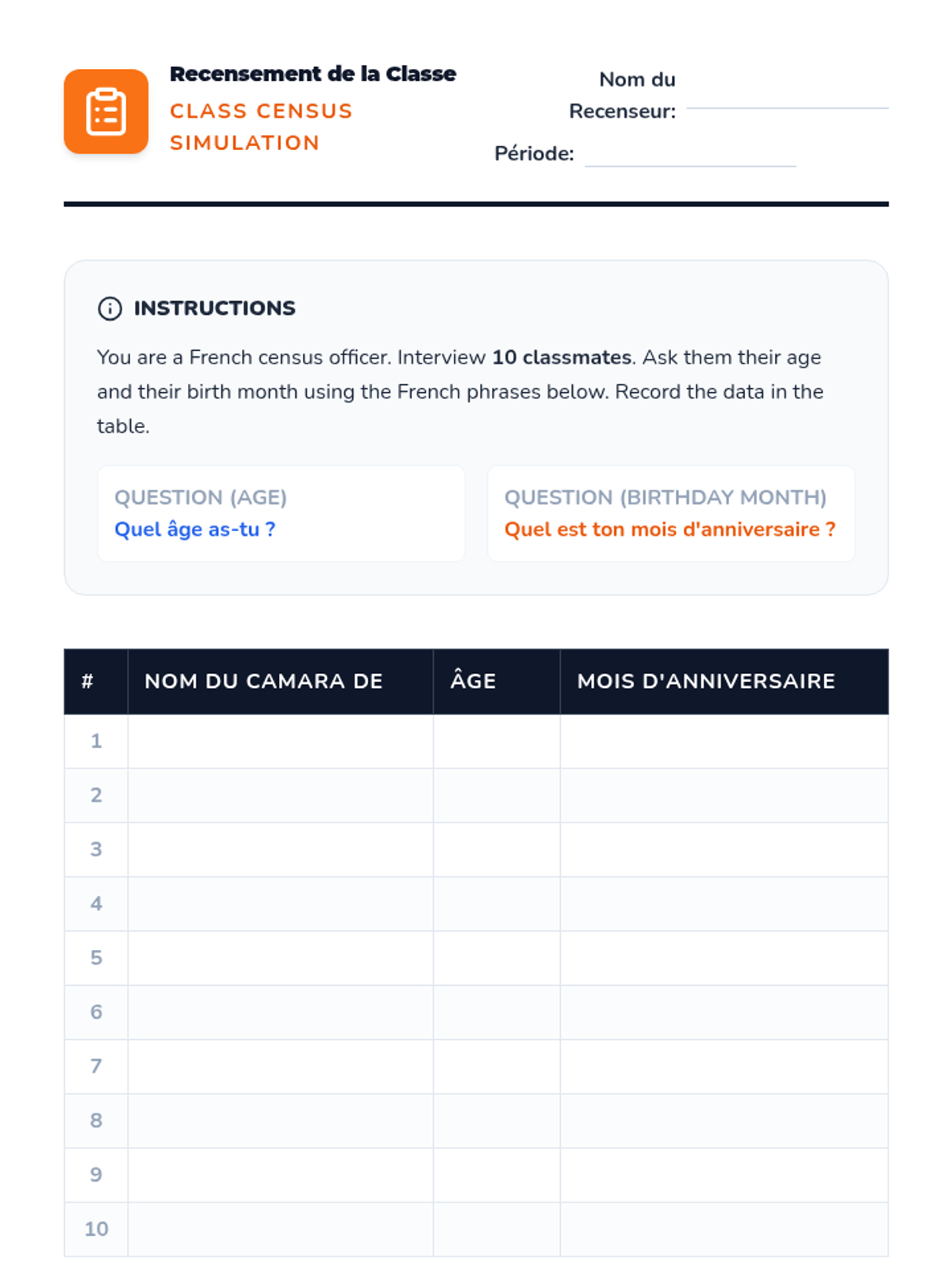Click the 'Recensement de la Classe' title
Screen dimensions: 952x1270
pos(313,74)
